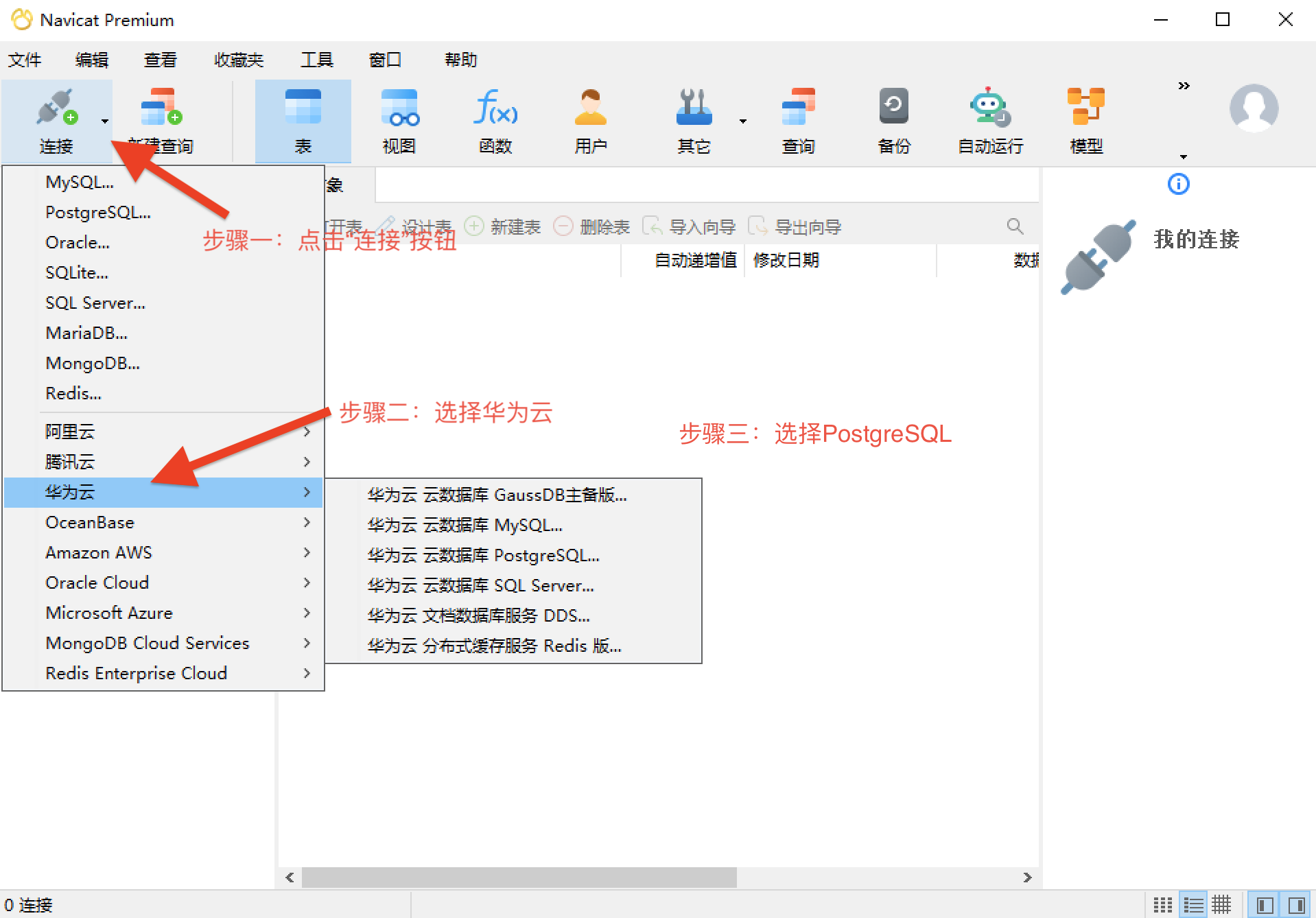Choose MongoDB... from connection menu
This screenshot has width=1316, height=918.
(163, 363)
